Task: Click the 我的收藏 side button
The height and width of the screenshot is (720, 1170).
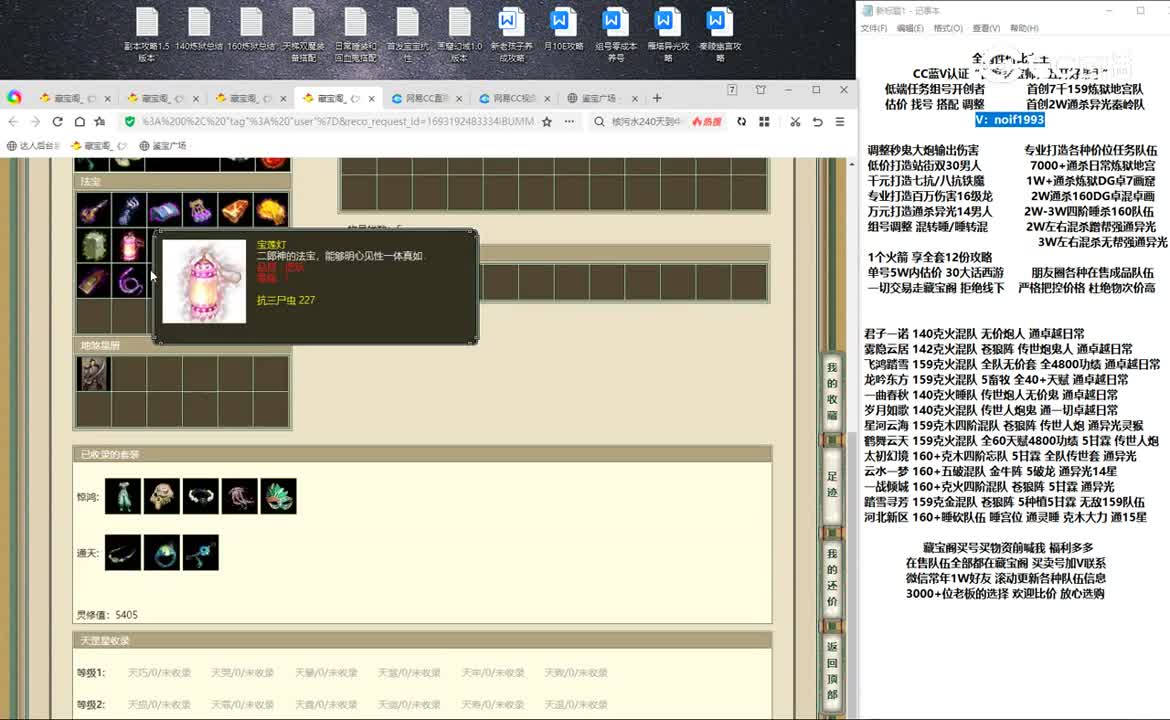Action: coord(832,391)
